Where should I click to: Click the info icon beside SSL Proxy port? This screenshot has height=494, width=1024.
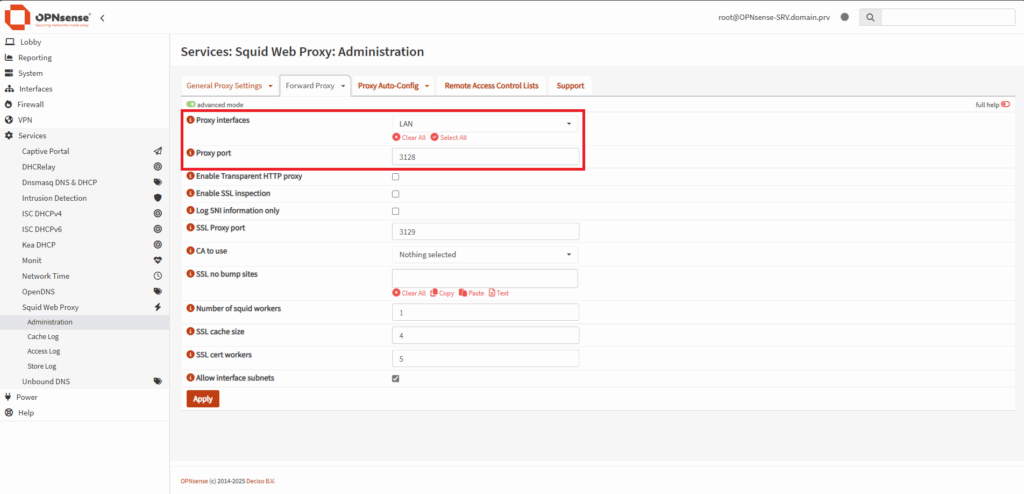tap(191, 228)
